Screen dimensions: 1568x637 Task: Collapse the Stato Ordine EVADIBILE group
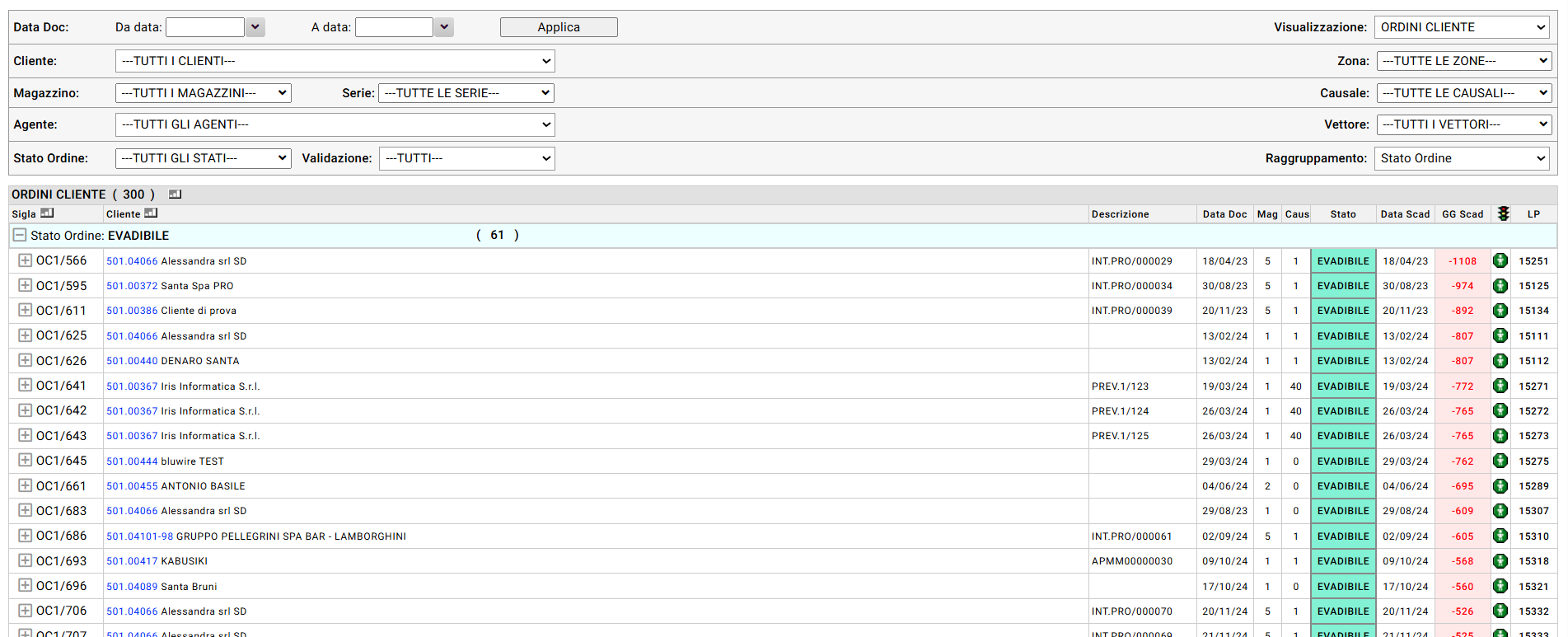[x=20, y=235]
